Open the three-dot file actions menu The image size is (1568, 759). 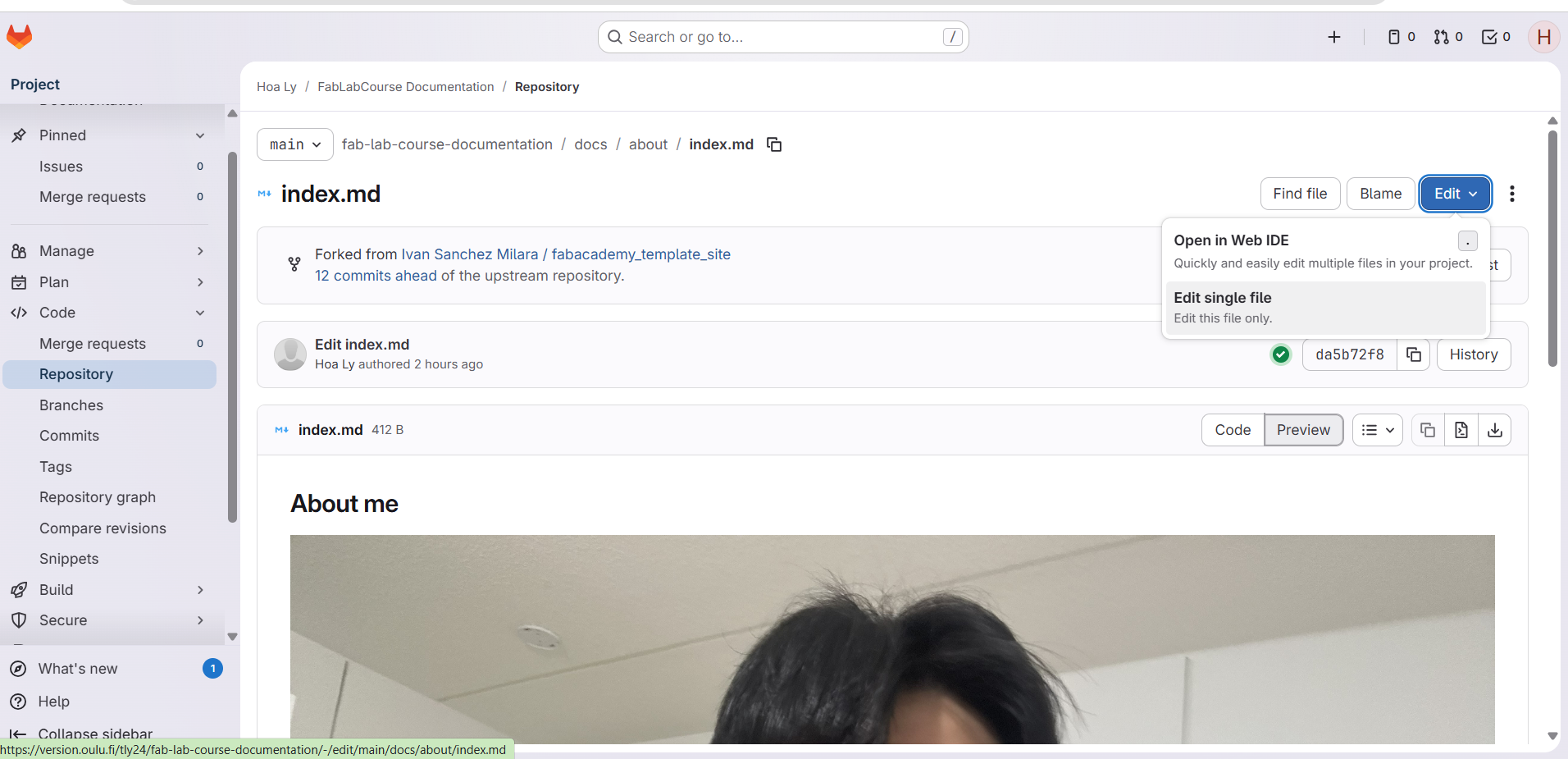click(x=1511, y=194)
